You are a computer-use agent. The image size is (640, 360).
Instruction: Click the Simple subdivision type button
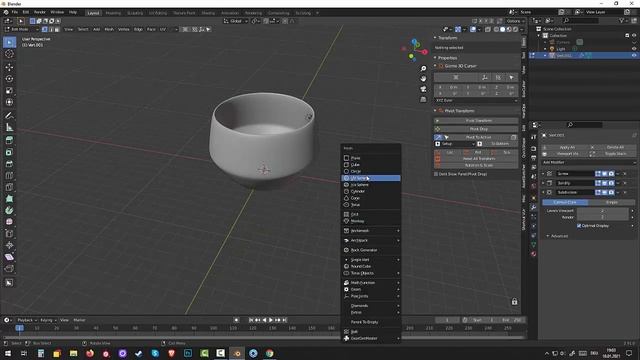point(612,202)
